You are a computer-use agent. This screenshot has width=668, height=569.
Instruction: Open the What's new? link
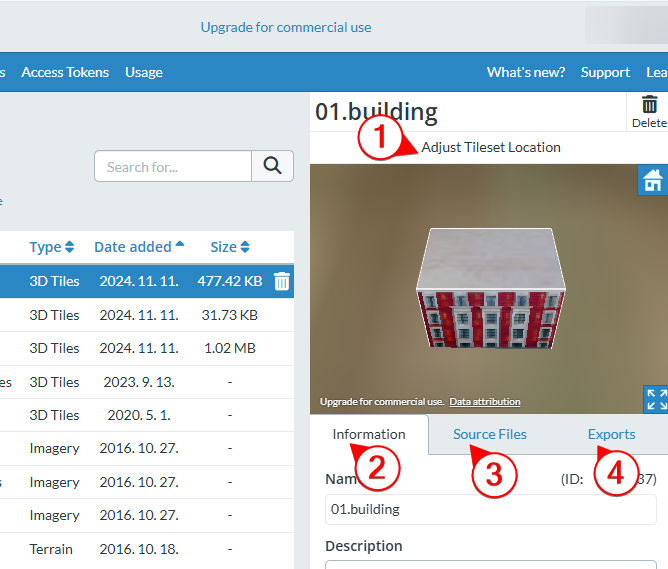526,72
